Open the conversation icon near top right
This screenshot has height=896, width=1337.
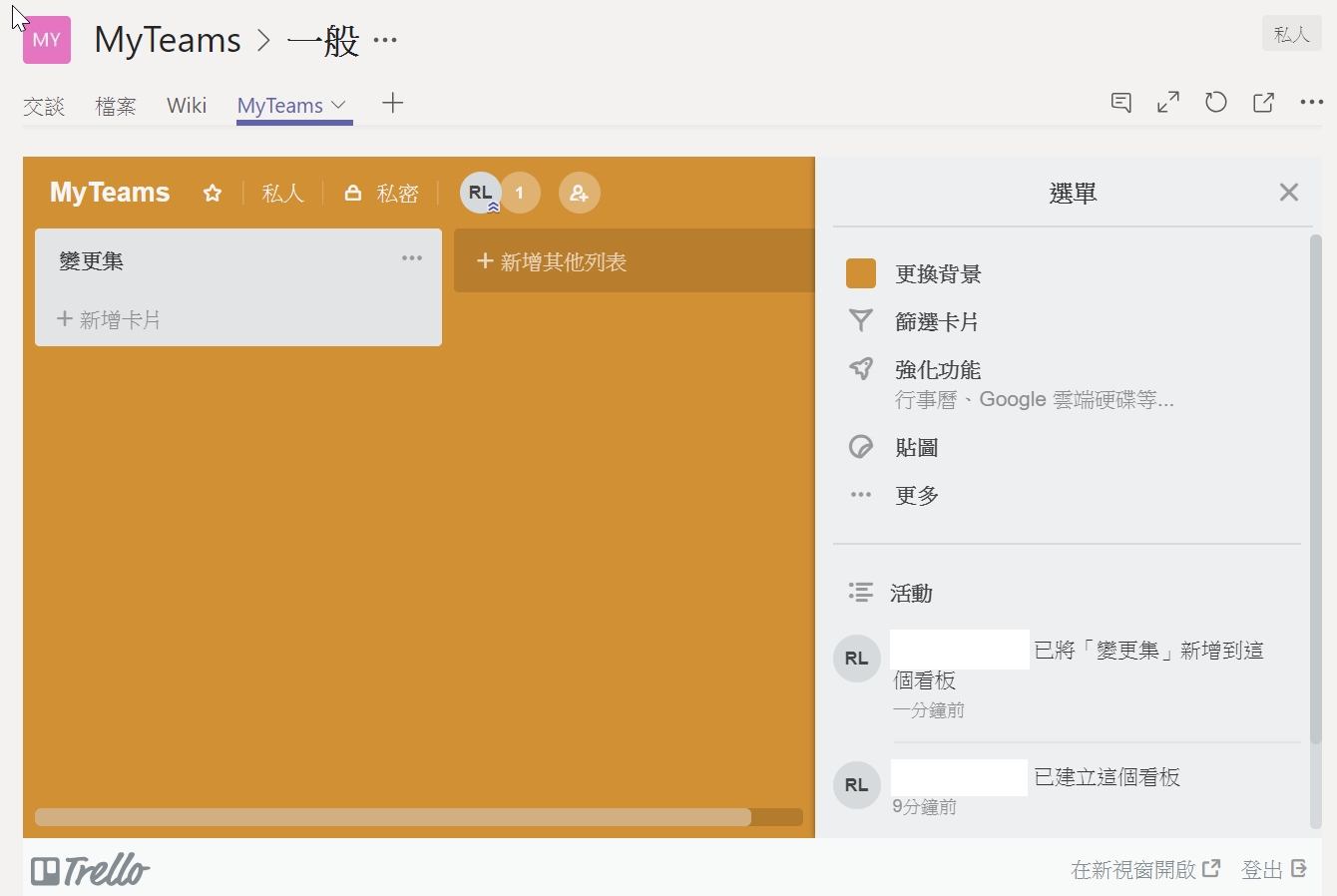[1119, 102]
